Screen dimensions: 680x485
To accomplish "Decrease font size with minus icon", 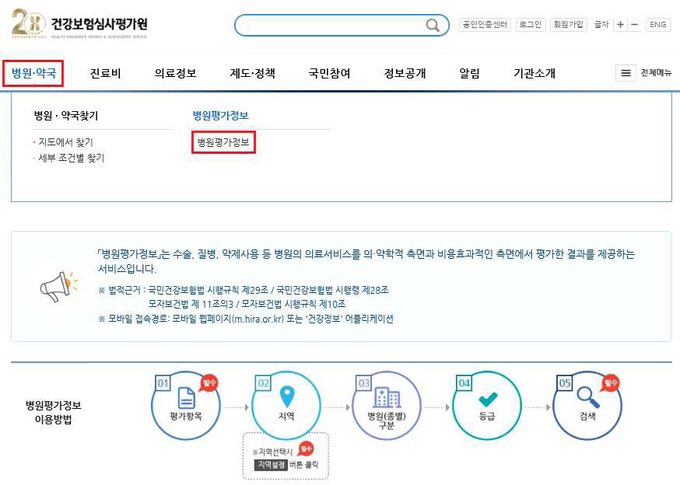I will click(x=634, y=25).
